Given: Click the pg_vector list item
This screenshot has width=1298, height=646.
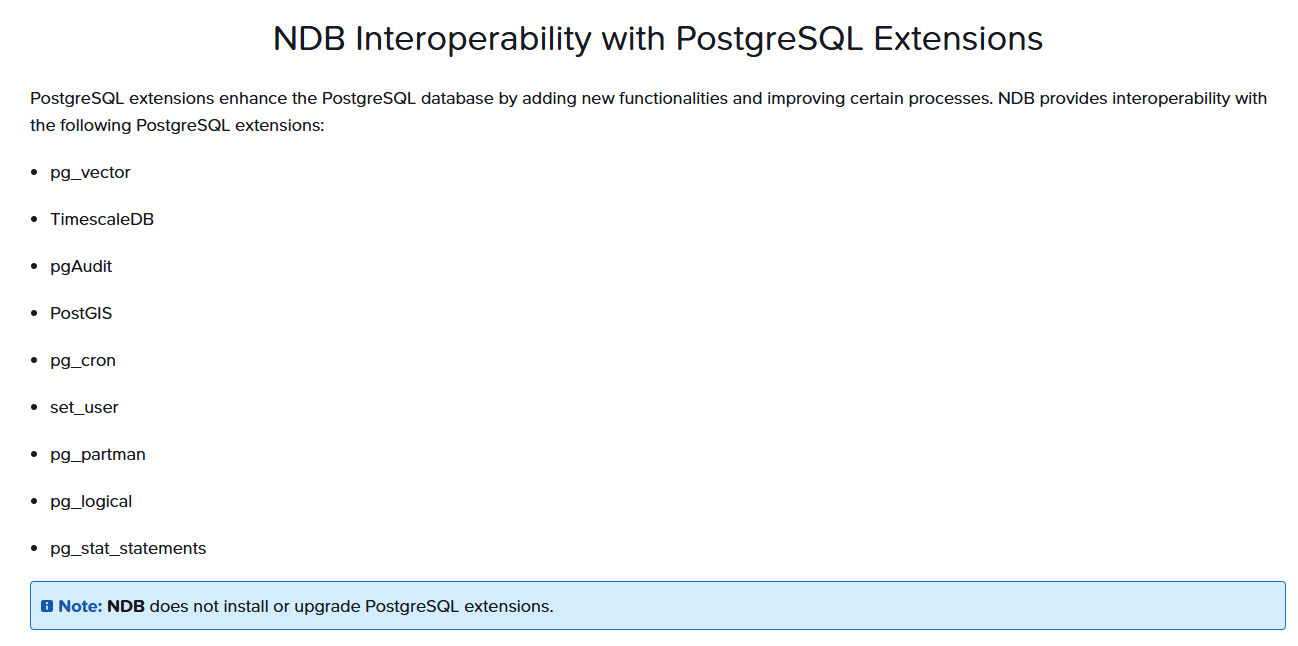Looking at the screenshot, I should pyautogui.click(x=90, y=172).
